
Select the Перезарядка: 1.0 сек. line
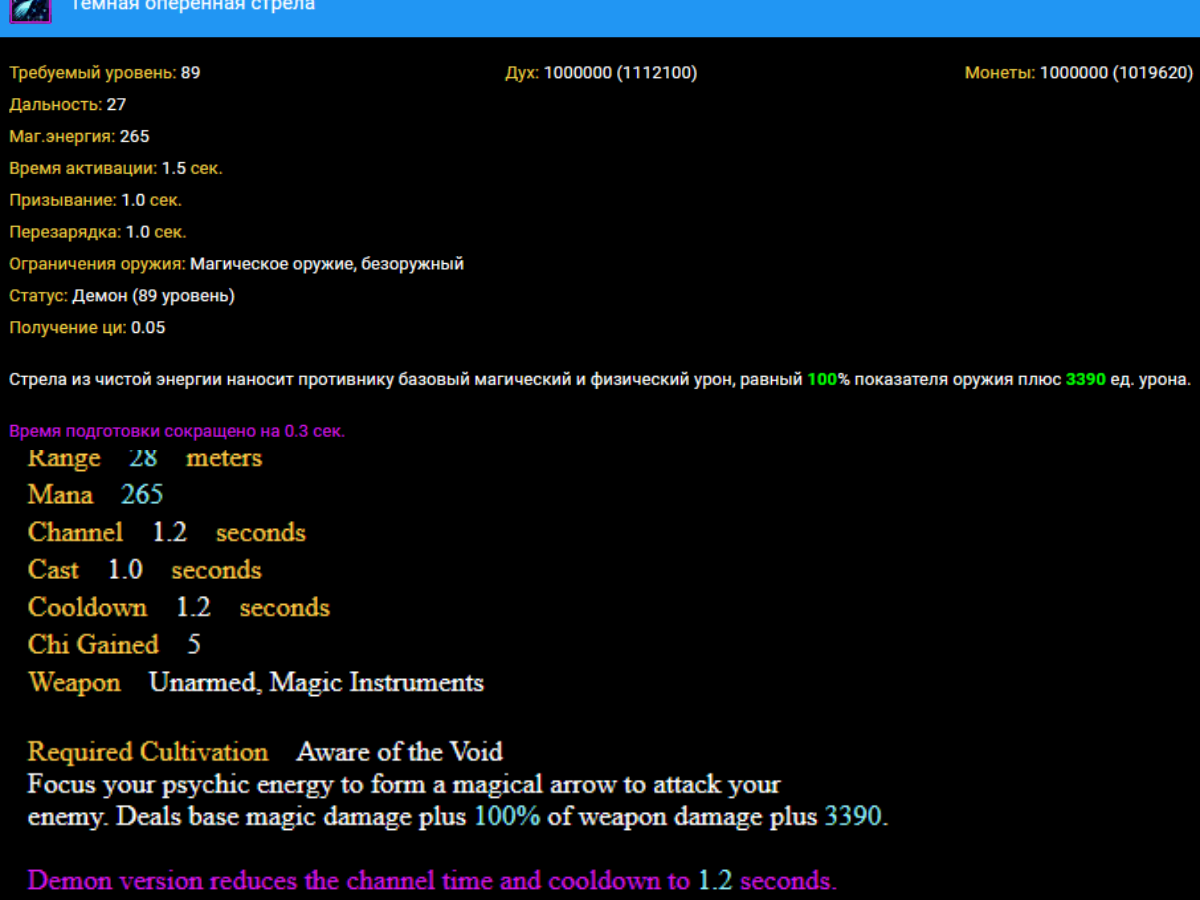click(x=98, y=233)
